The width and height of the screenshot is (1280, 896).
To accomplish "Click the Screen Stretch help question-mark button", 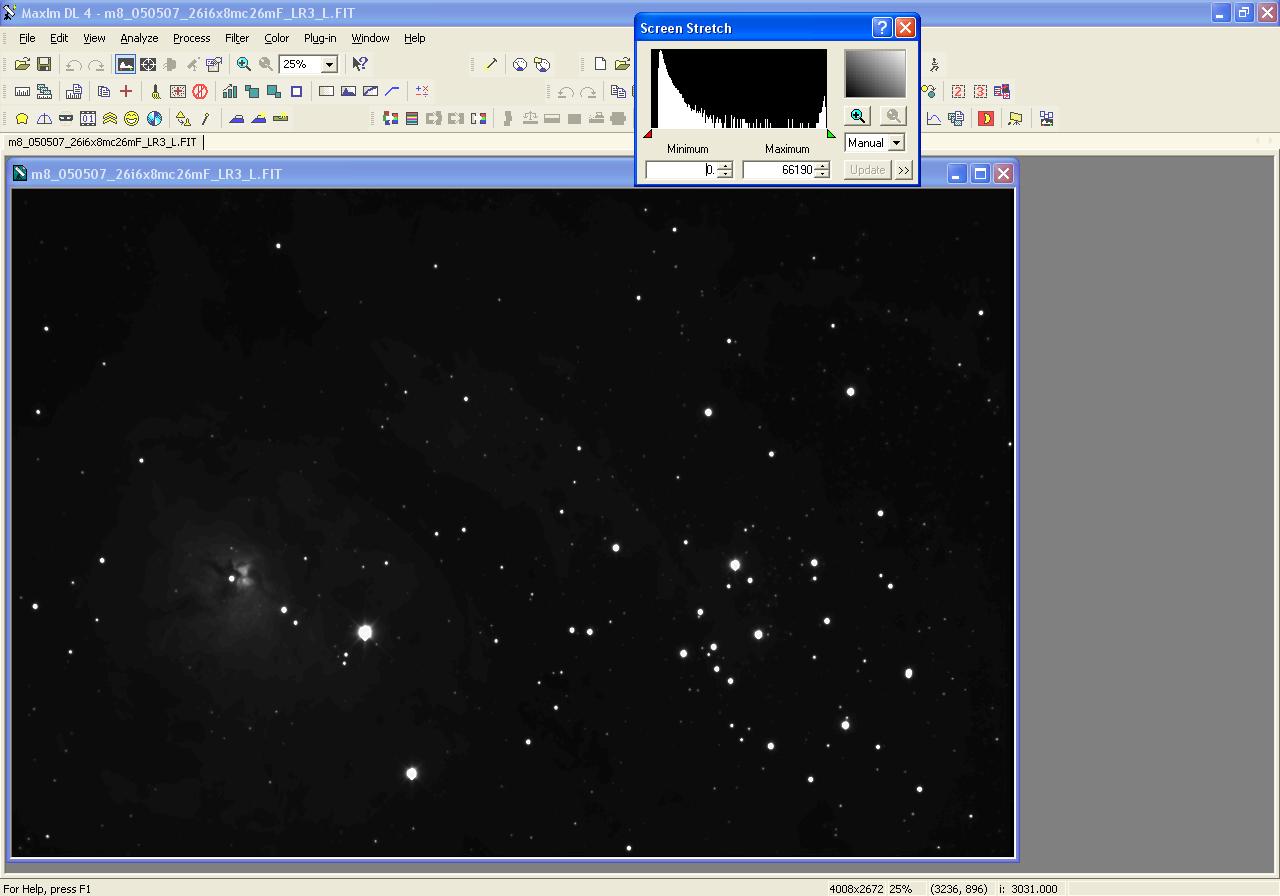I will (x=881, y=28).
